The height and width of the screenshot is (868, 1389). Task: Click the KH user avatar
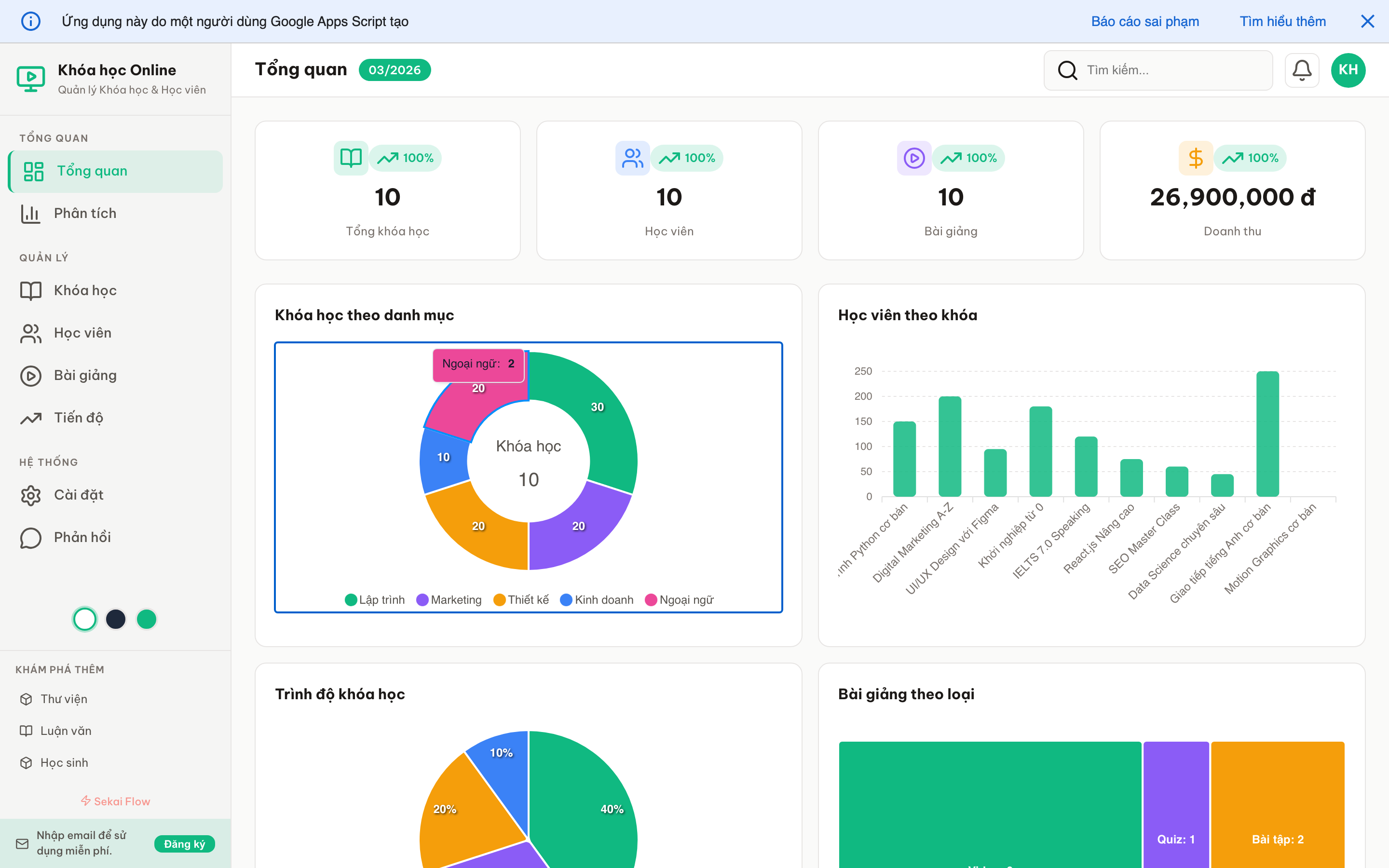pyautogui.click(x=1348, y=70)
